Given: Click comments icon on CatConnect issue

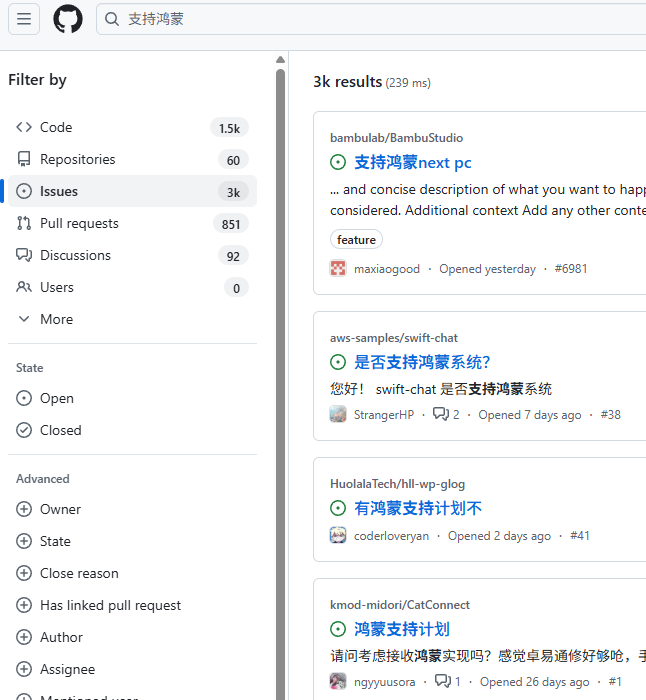Looking at the screenshot, I should 443,681.
